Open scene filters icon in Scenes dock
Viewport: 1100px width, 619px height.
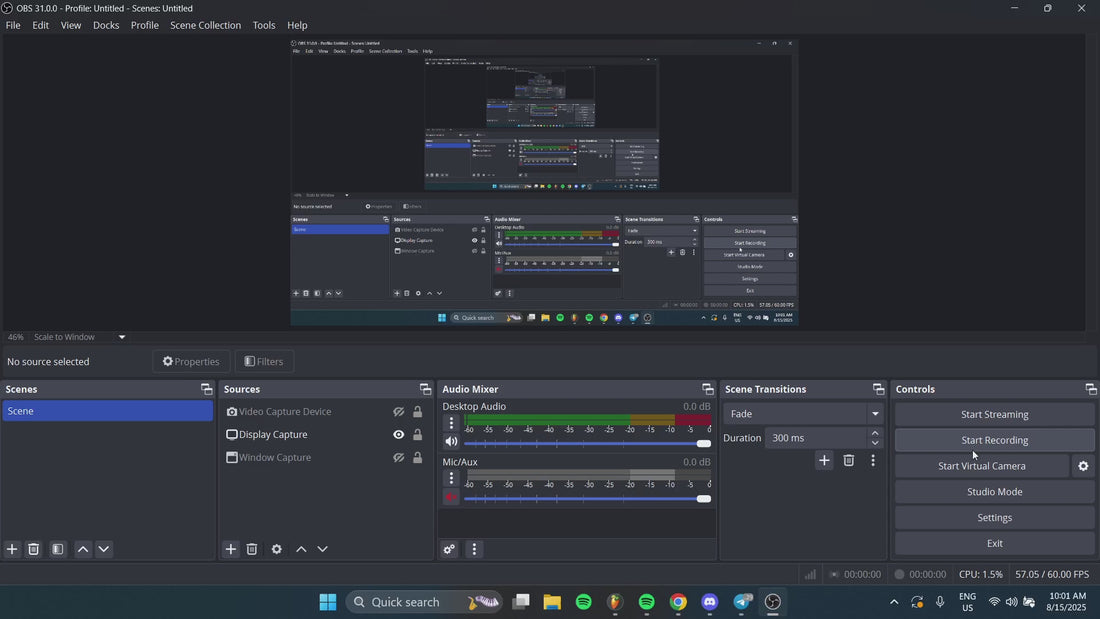[x=58, y=549]
